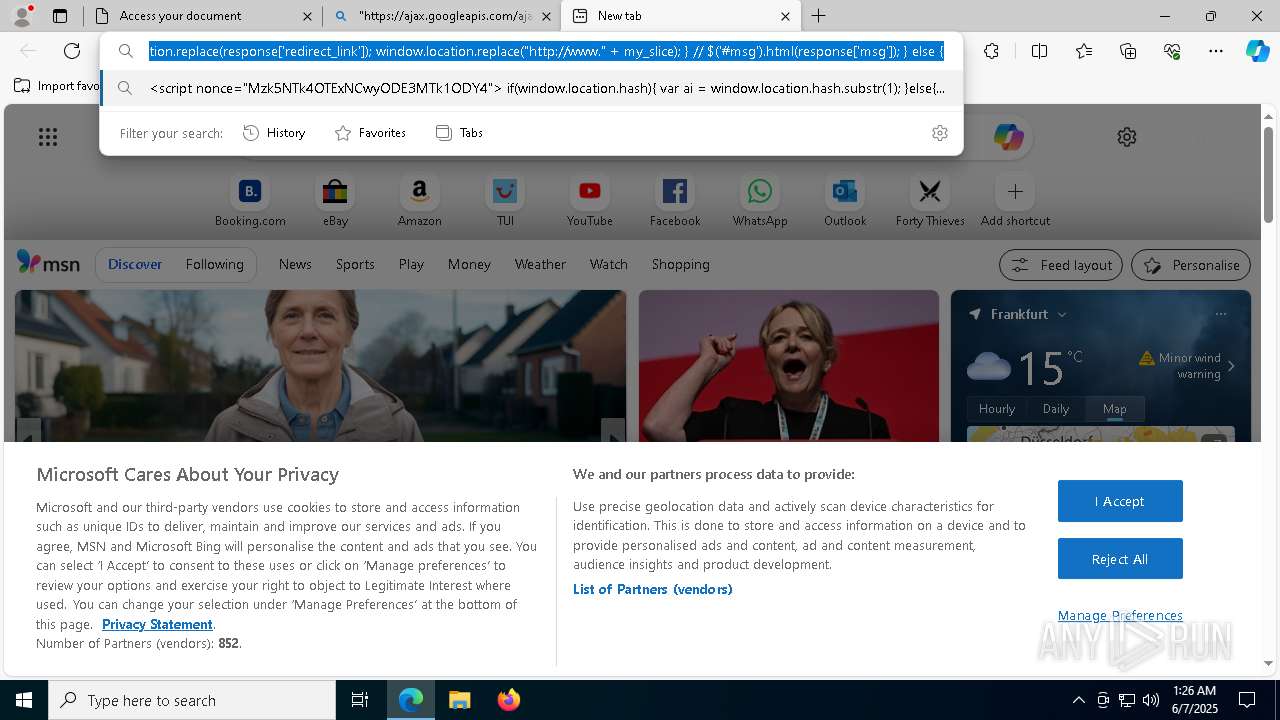
Task: Open the apps grid launcher
Action: click(48, 137)
